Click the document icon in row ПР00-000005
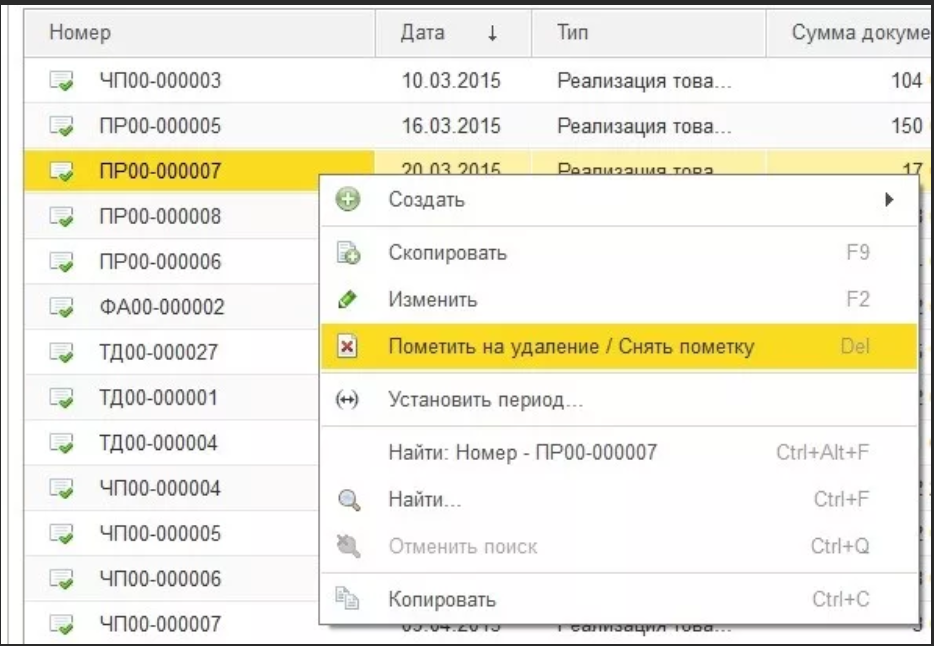Image resolution: width=934 pixels, height=646 pixels. pyautogui.click(x=61, y=126)
